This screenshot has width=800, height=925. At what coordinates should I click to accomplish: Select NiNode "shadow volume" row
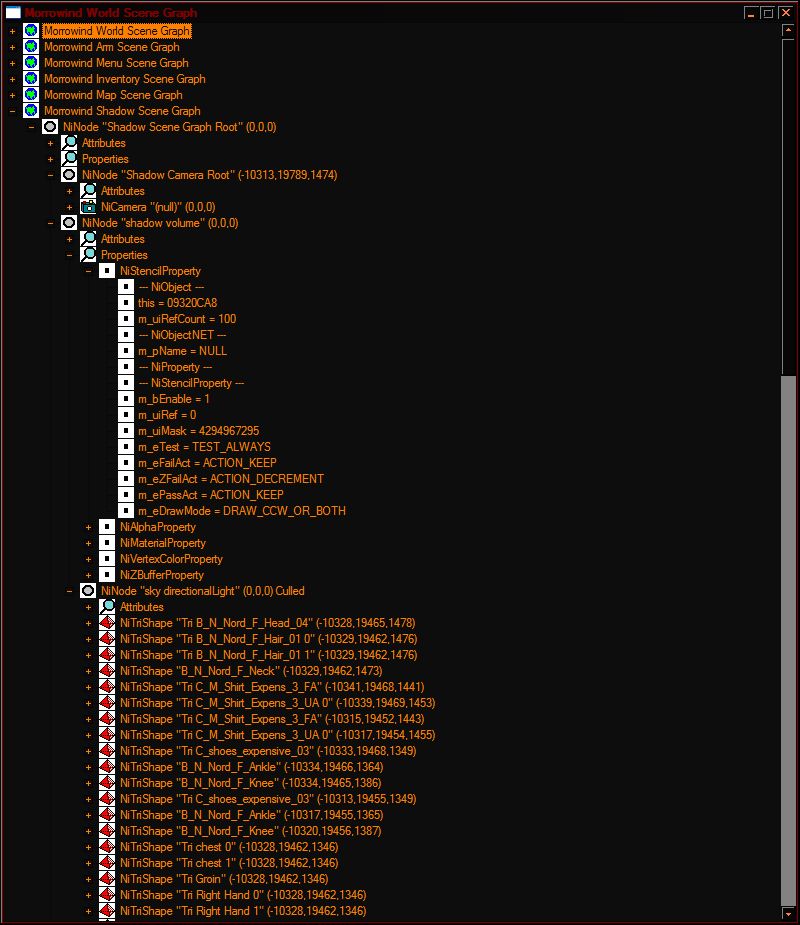[x=160, y=222]
